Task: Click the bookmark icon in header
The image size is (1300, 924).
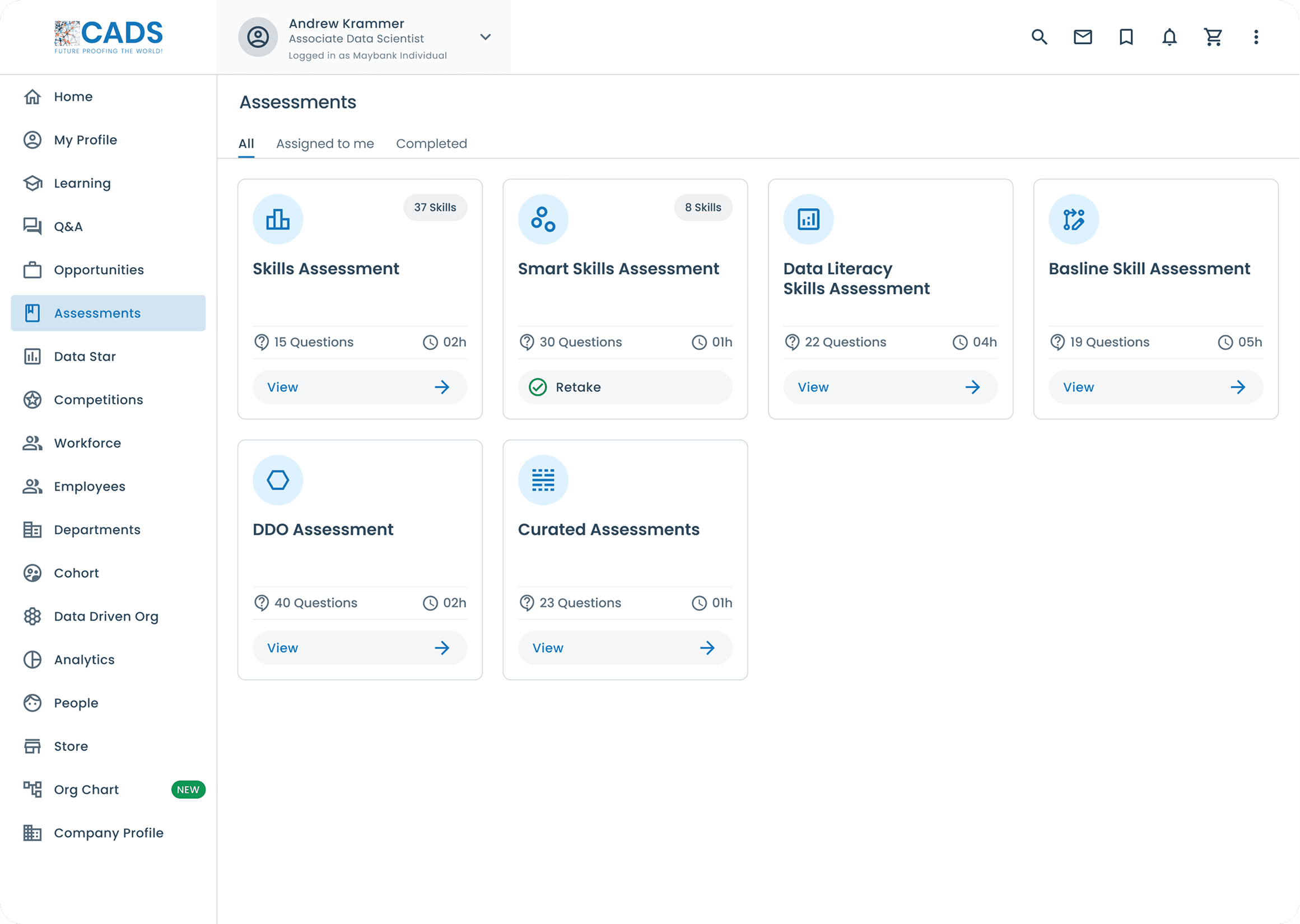Action: (1125, 37)
